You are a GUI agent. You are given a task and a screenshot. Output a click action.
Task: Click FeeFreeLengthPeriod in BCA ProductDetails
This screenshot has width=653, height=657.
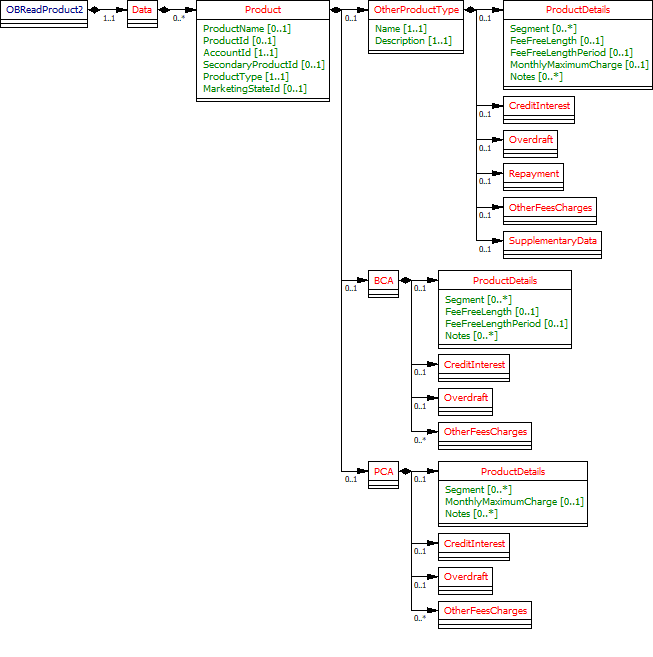tap(506, 323)
